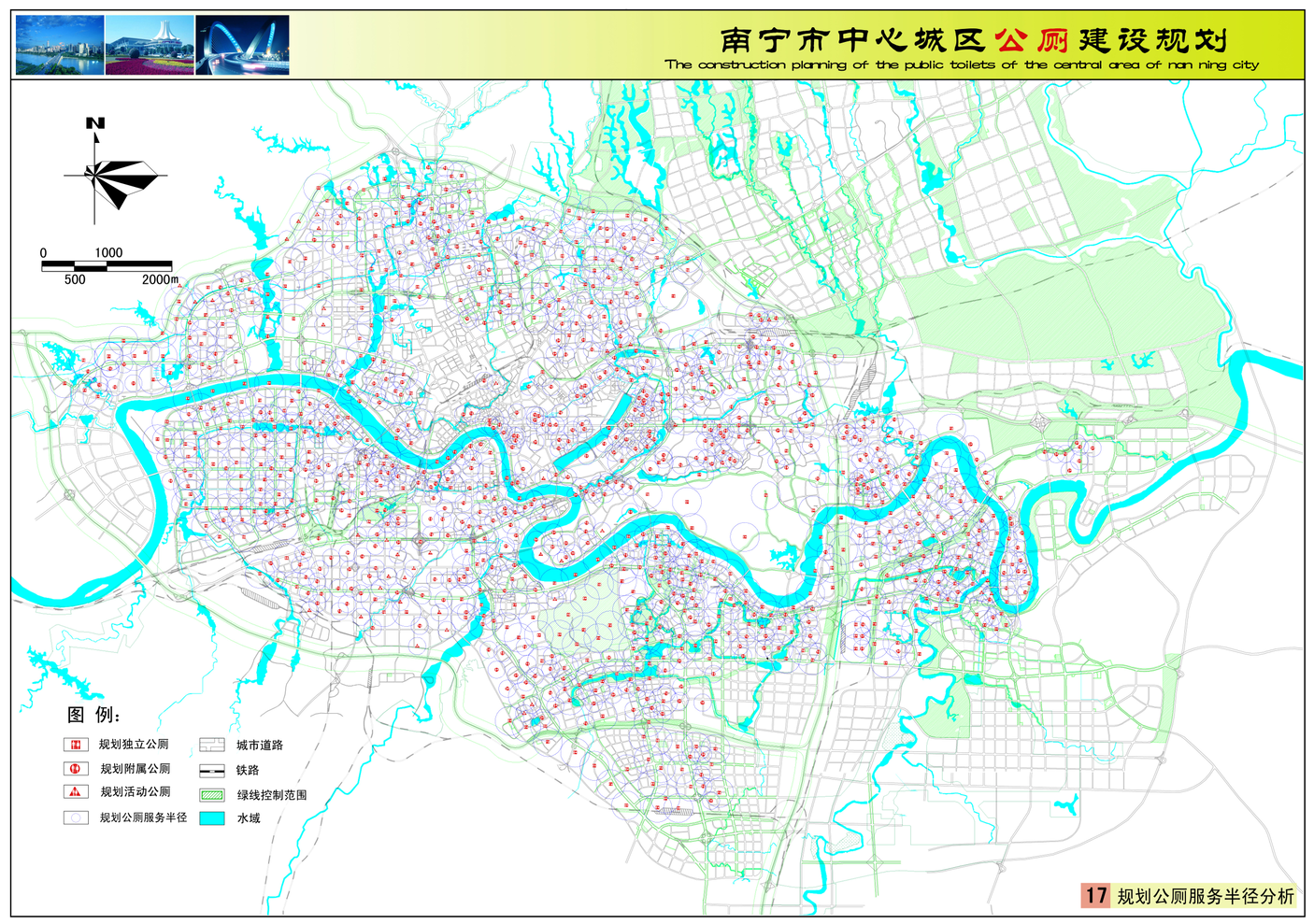Viewport: 1314px width, 924px height.
Task: Click the 图 例: legend heading
Action: 93,715
